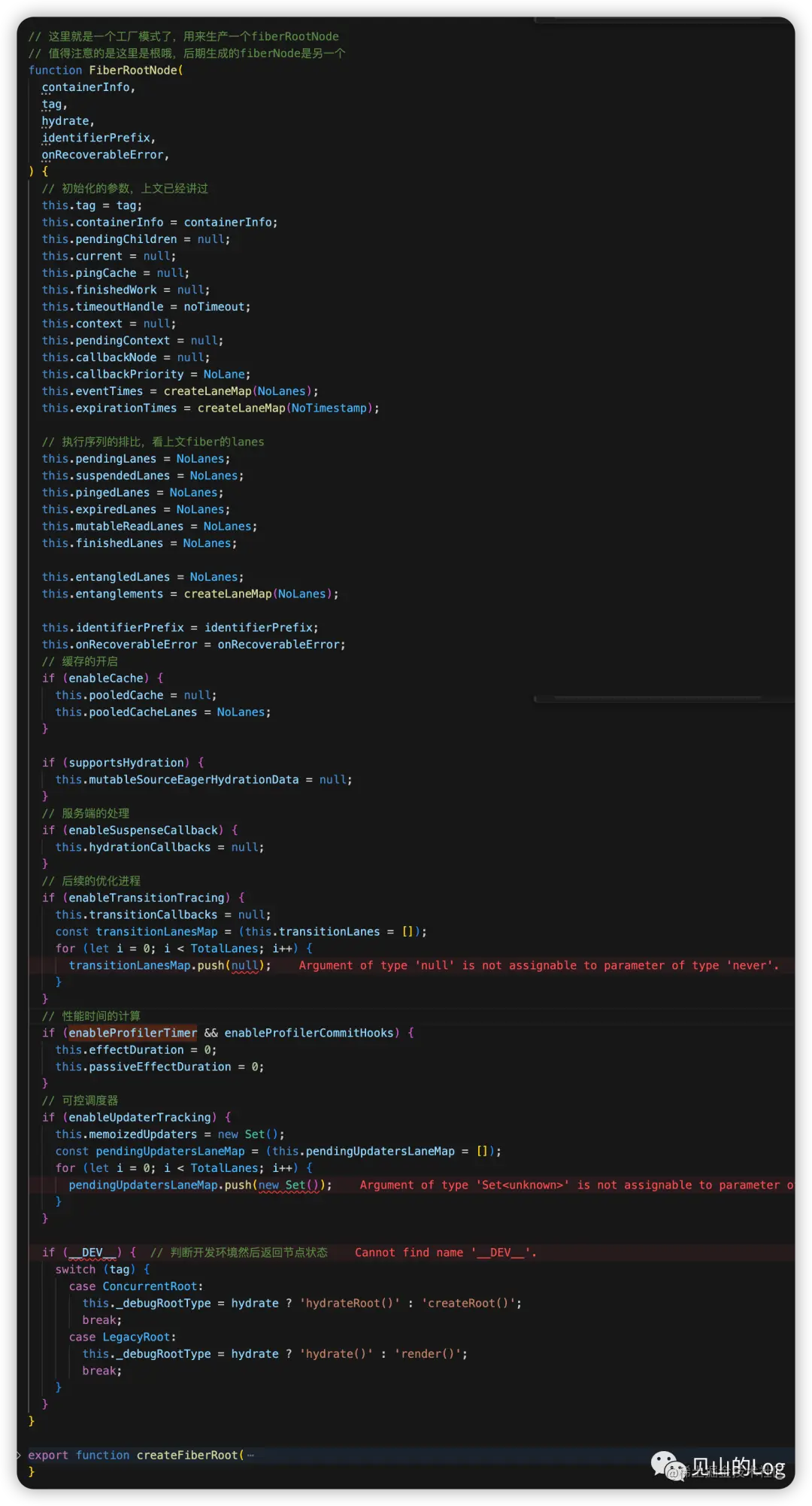Click 'this.entanglements = createLaneMap(NoLanes);' line
This screenshot has height=1506, width=812.
(190, 594)
